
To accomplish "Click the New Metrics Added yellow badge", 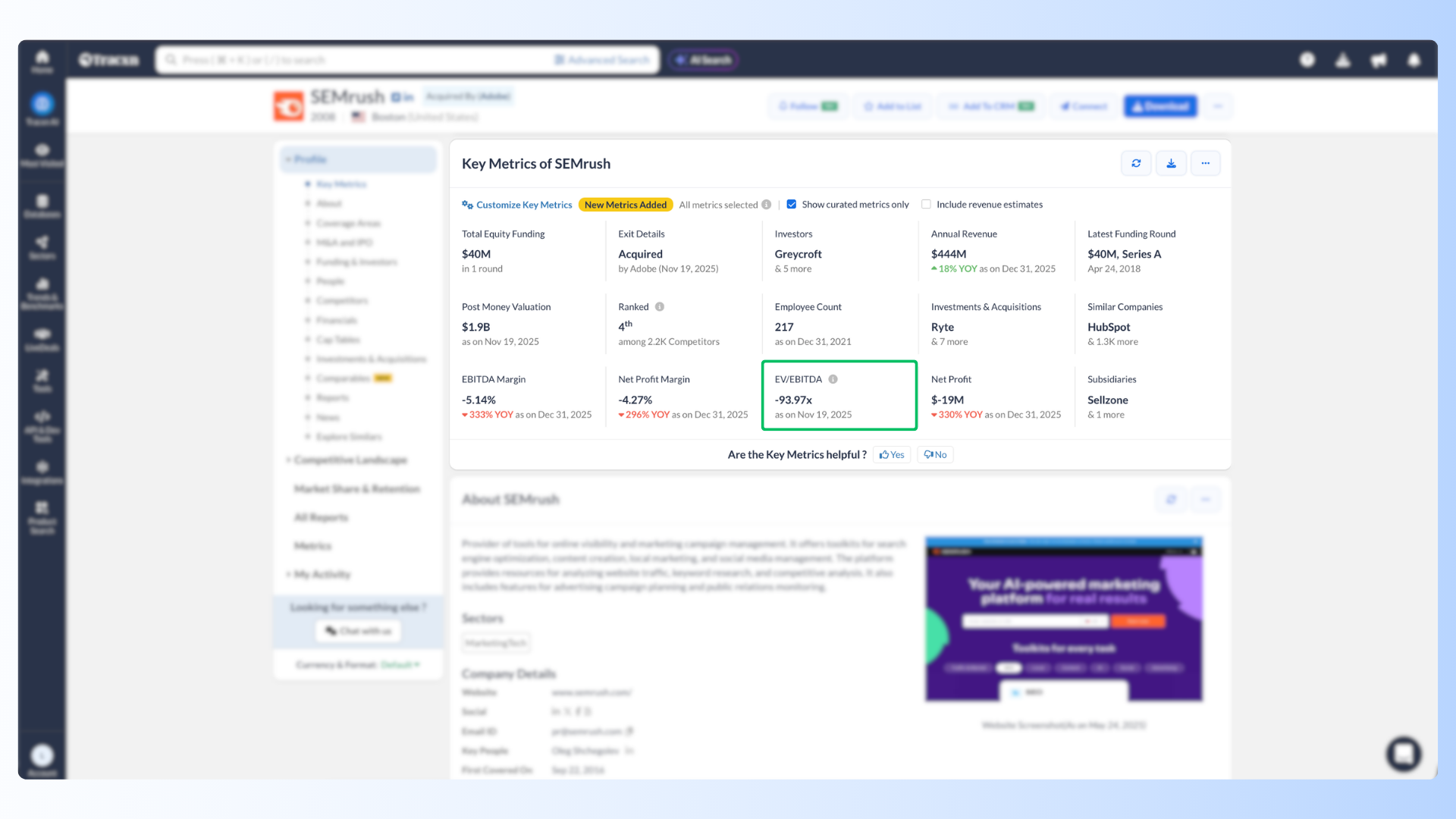I will pos(625,205).
